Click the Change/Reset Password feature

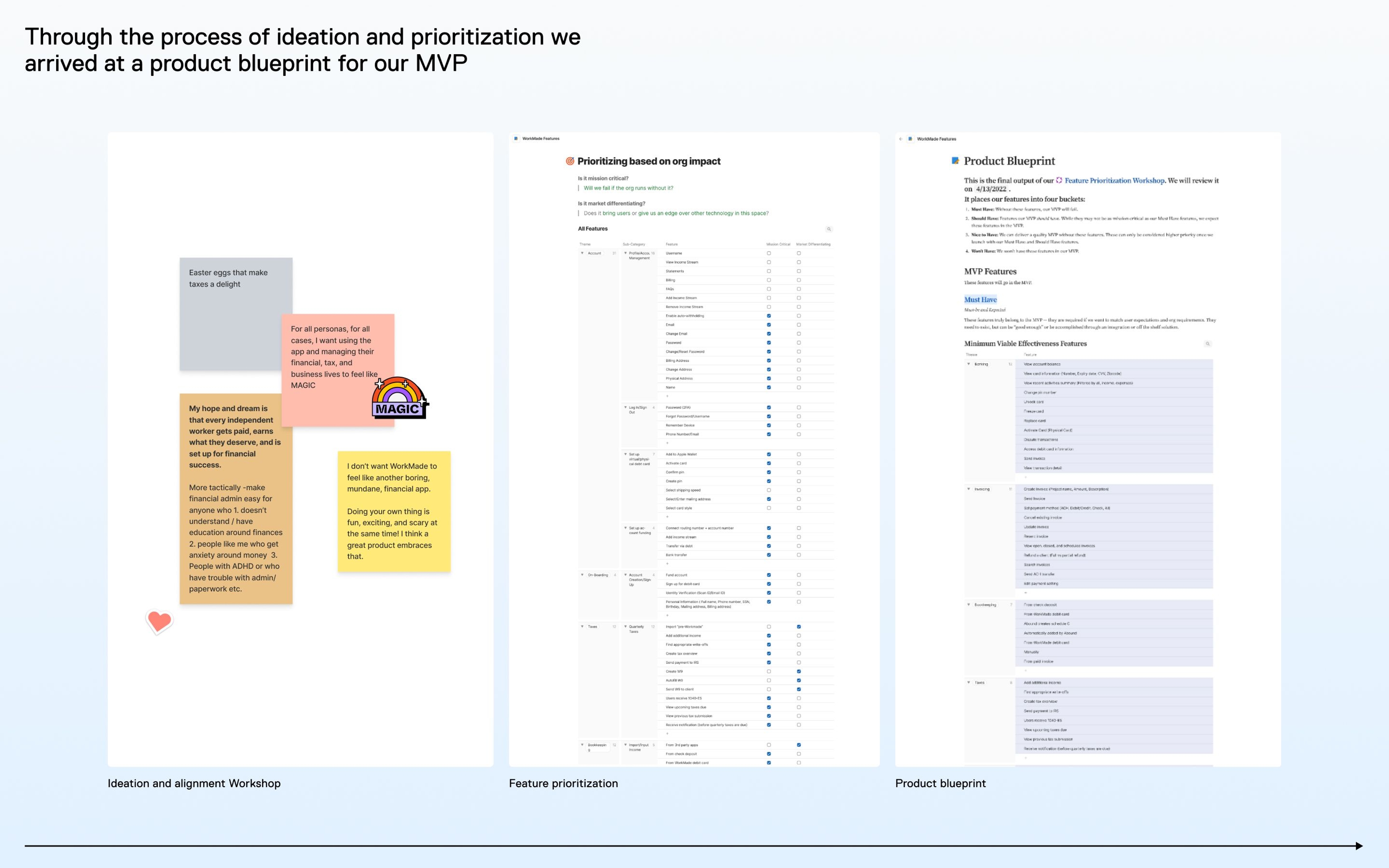[685, 352]
